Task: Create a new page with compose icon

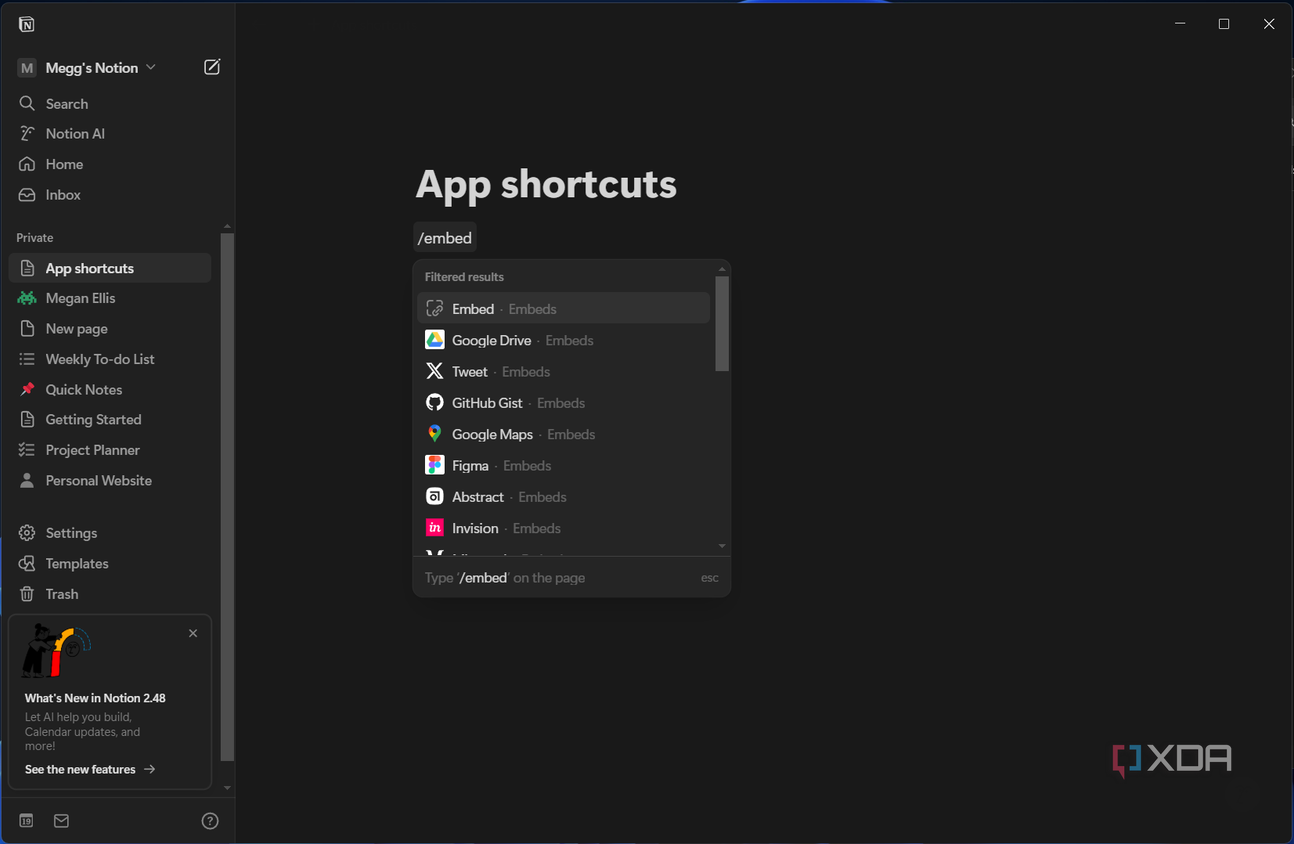Action: 212,67
